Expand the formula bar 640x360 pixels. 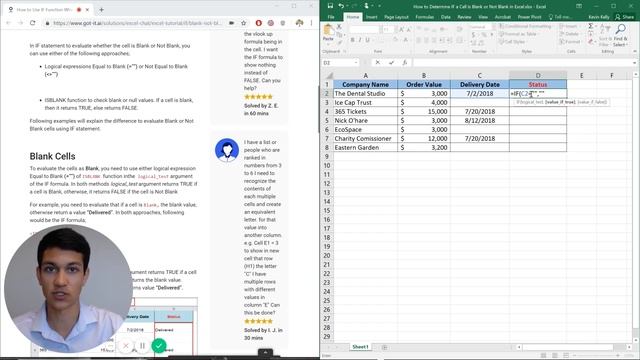click(x=634, y=62)
